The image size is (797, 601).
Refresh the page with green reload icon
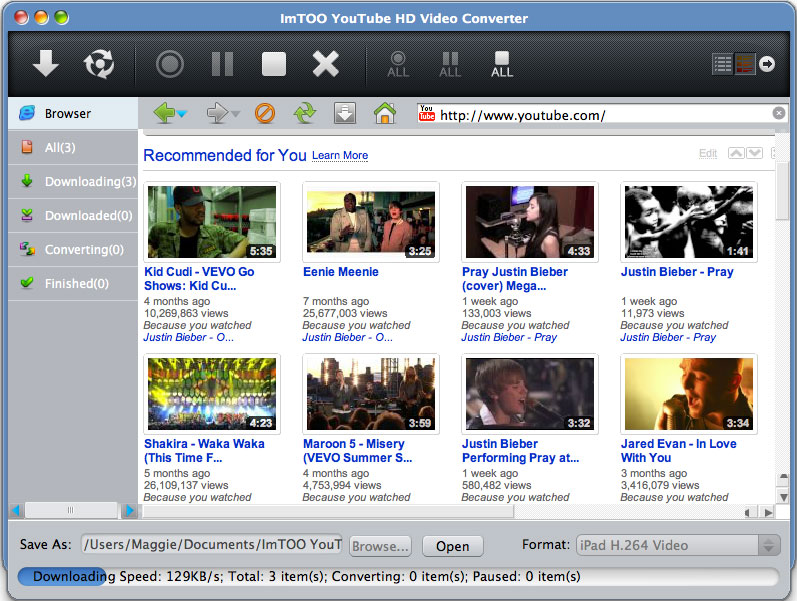click(x=304, y=114)
